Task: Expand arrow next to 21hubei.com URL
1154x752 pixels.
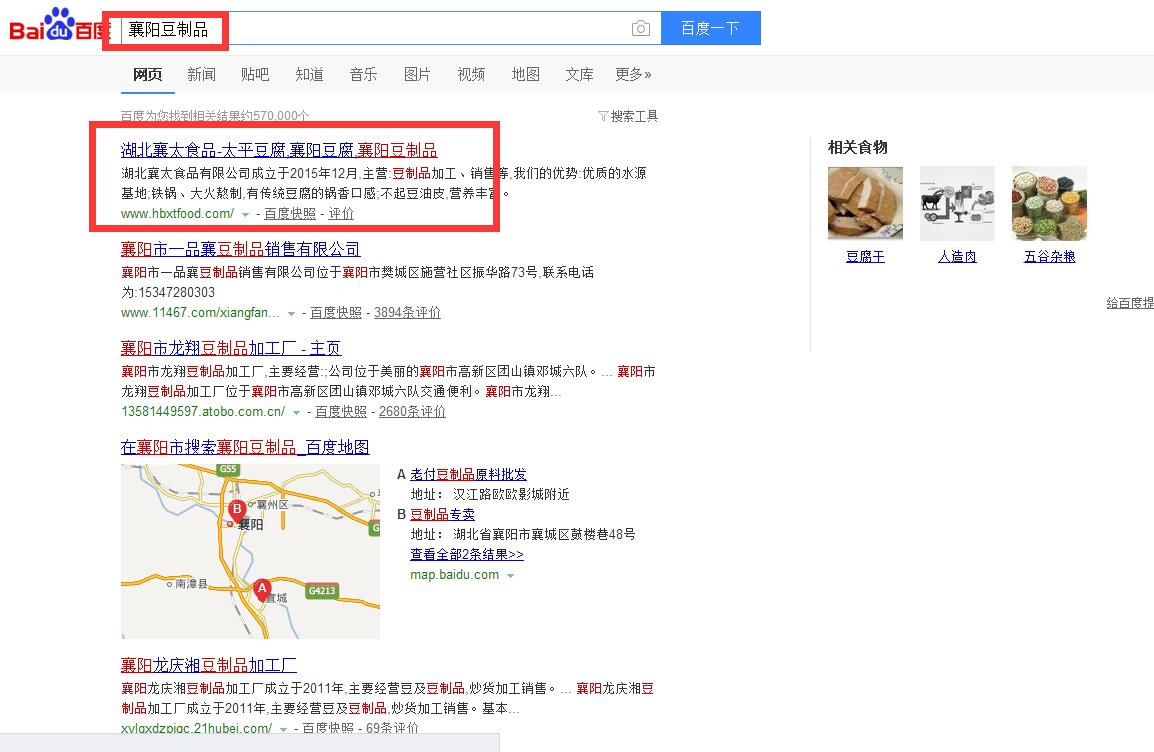Action: click(283, 729)
